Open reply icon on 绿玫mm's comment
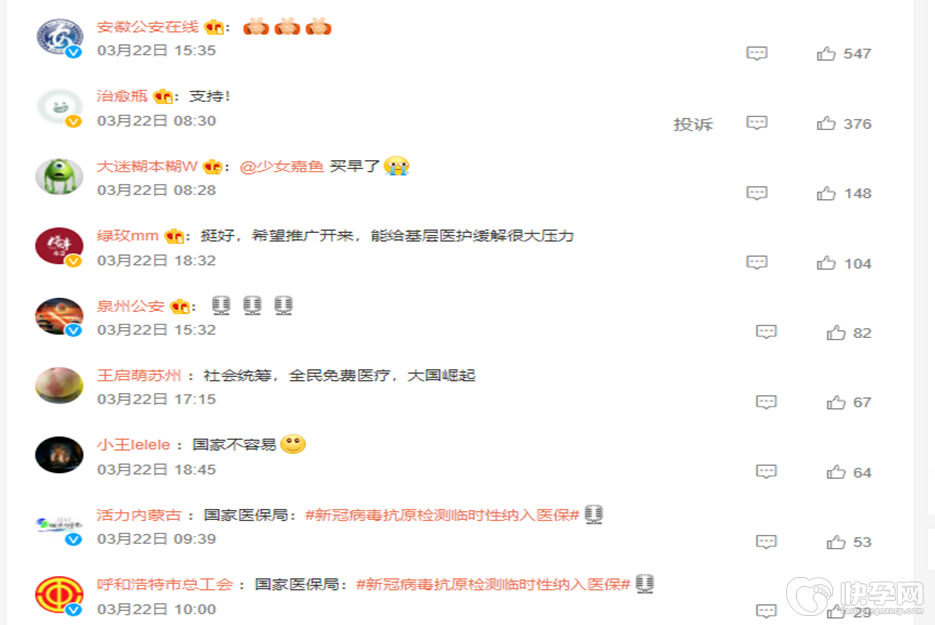 (757, 263)
